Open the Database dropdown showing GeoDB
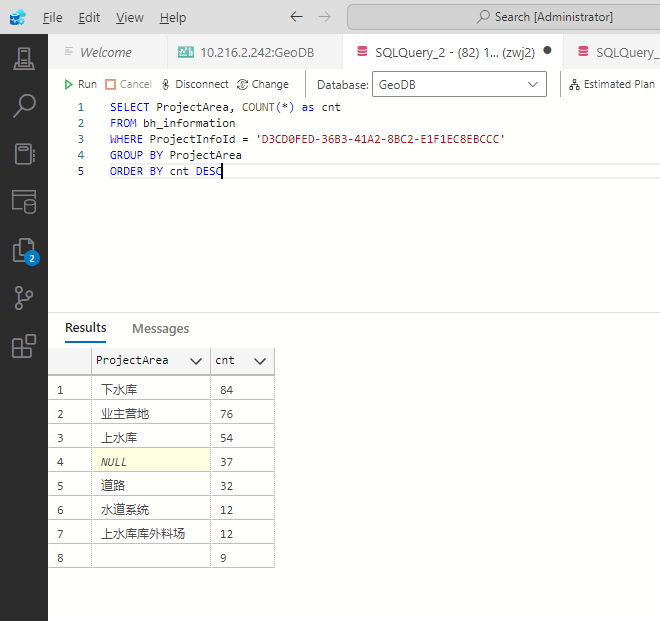 coord(459,85)
